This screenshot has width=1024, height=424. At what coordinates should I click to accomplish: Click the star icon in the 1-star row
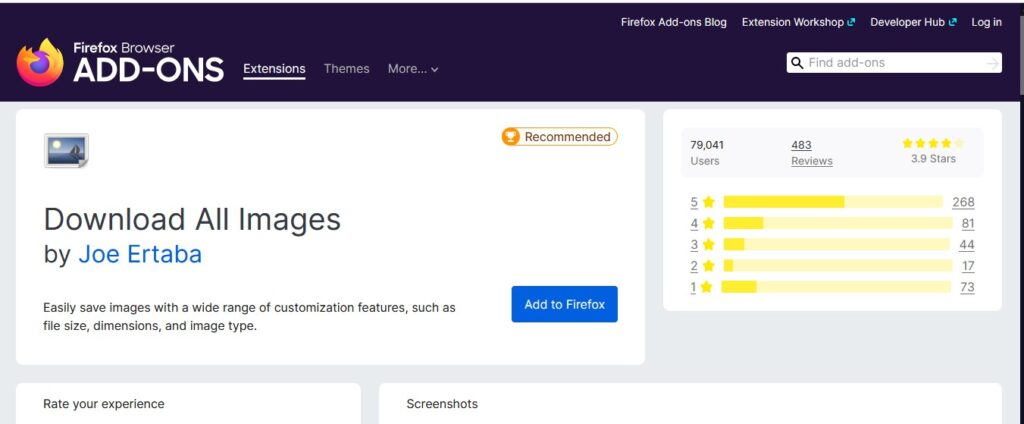tap(707, 287)
